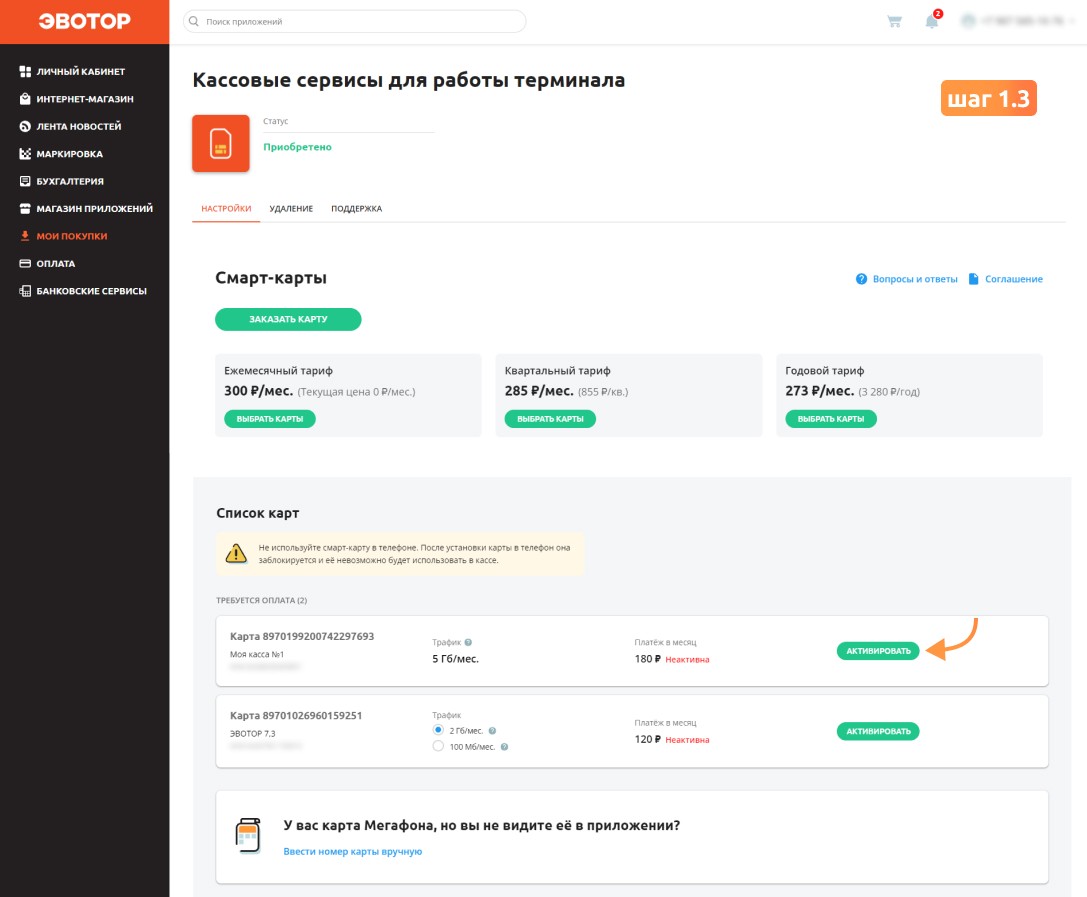Click the Приобретено status text
Viewport: 1087px width, 897px height.
point(297,147)
